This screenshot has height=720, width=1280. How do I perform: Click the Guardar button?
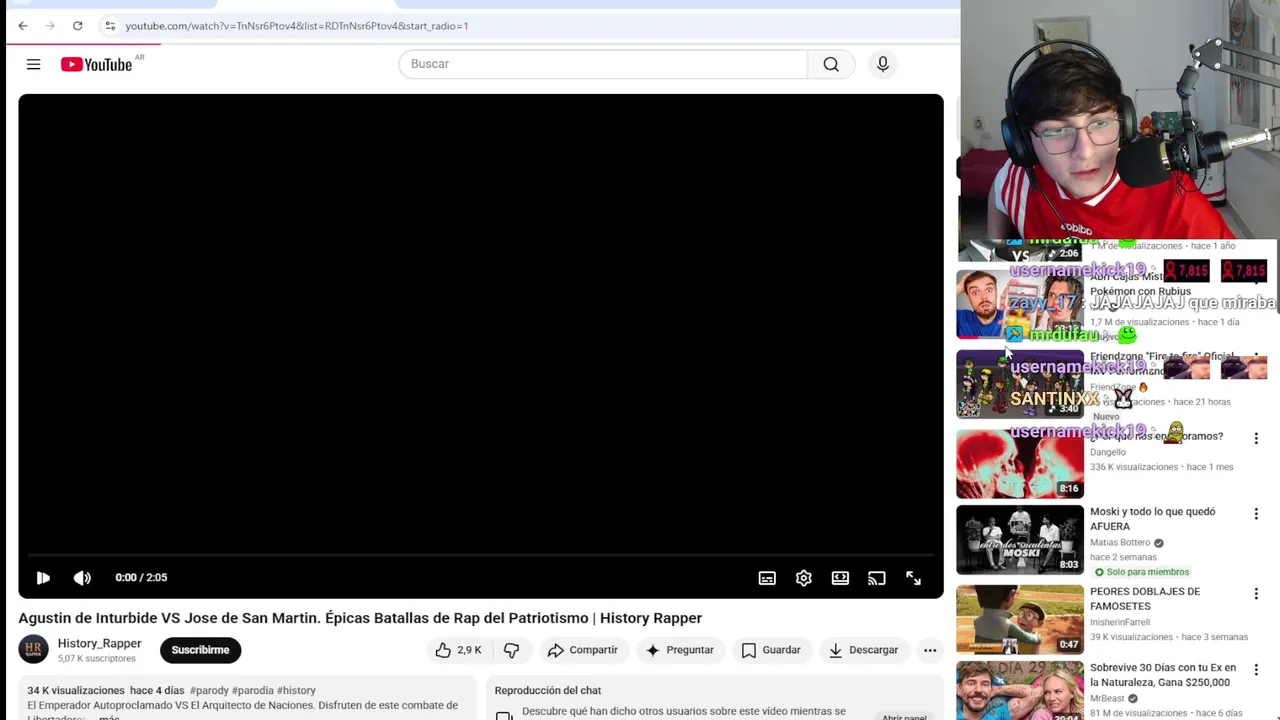(771, 650)
